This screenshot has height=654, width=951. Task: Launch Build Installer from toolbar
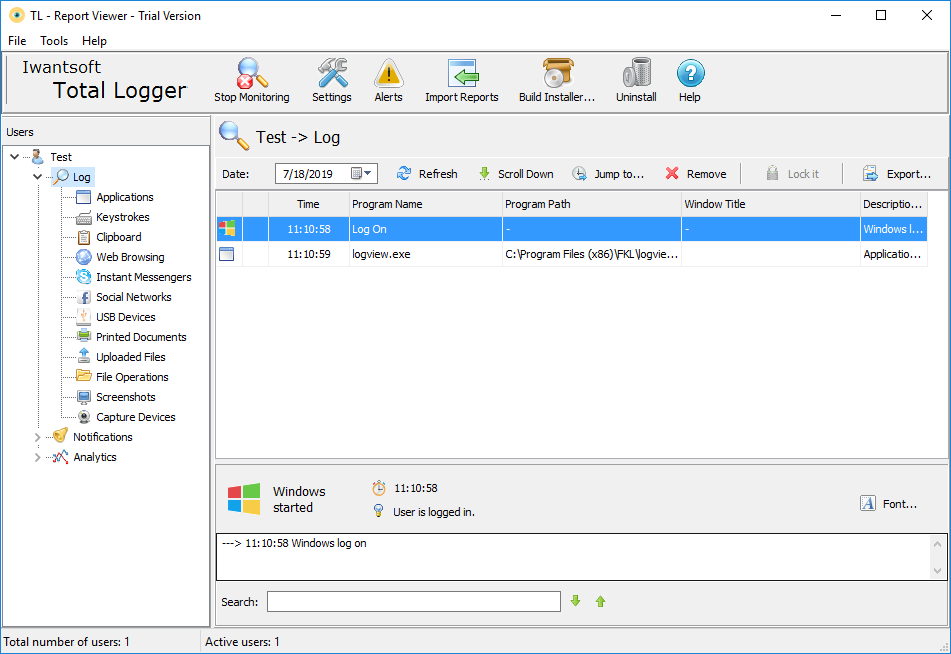557,75
